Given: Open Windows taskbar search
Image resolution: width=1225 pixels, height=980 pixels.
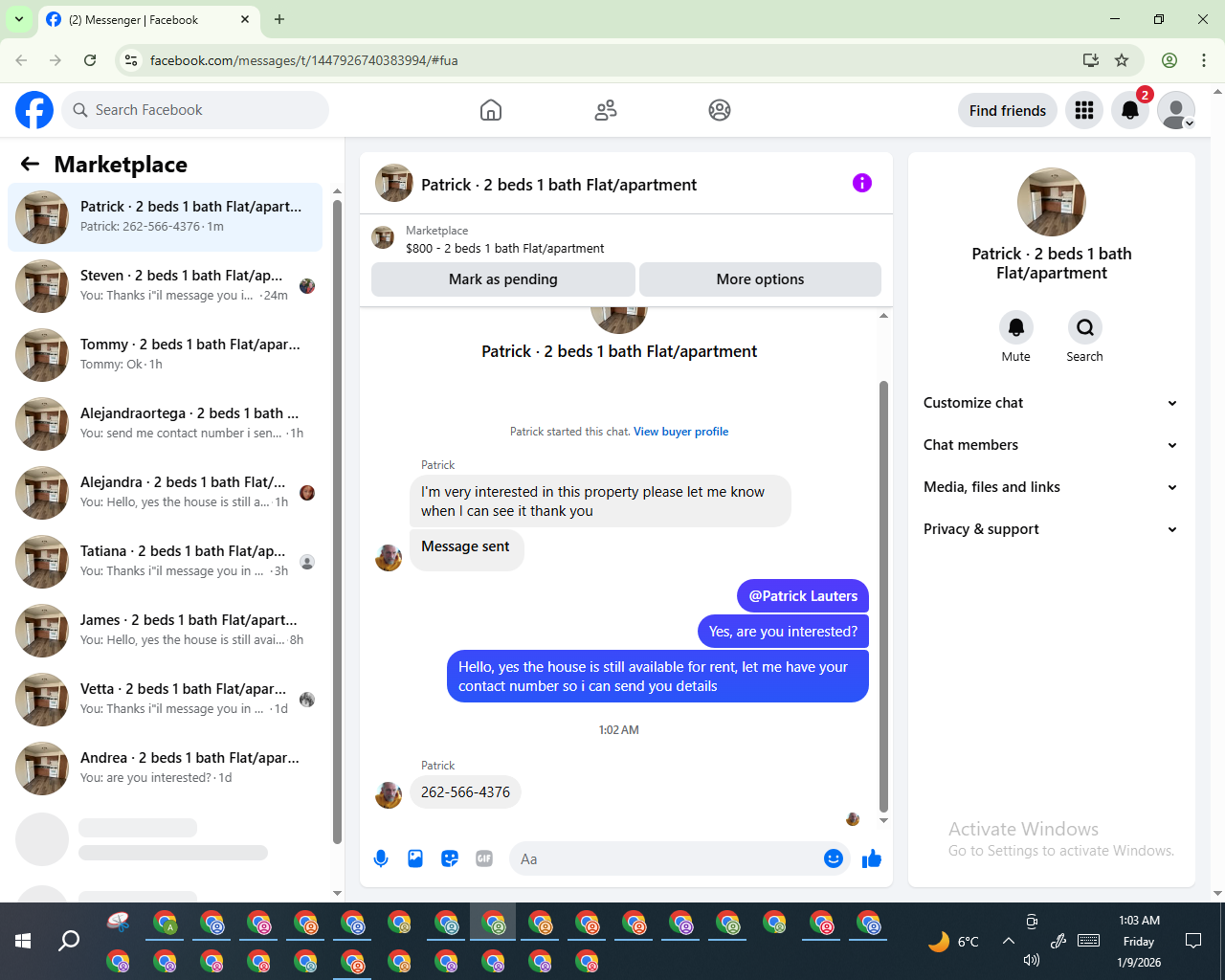Looking at the screenshot, I should [69, 941].
